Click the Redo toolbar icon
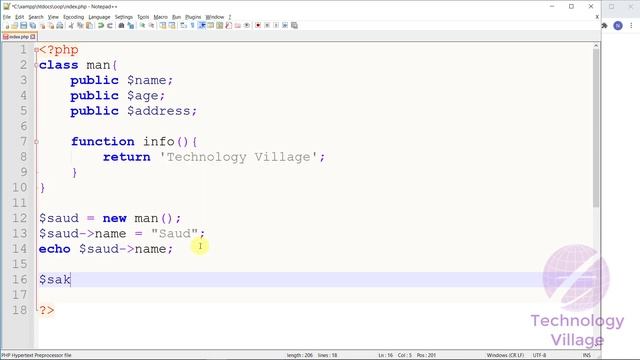Viewport: 640px width, 360px height. 110,26
